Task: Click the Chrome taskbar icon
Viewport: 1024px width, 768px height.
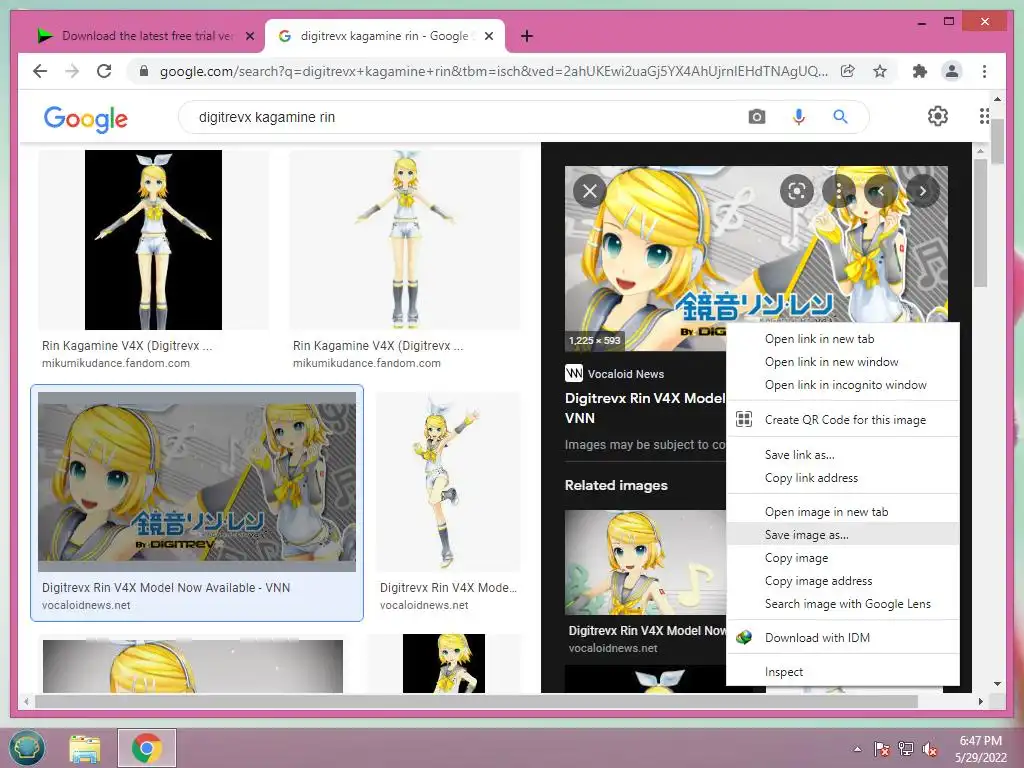Action: 147,748
